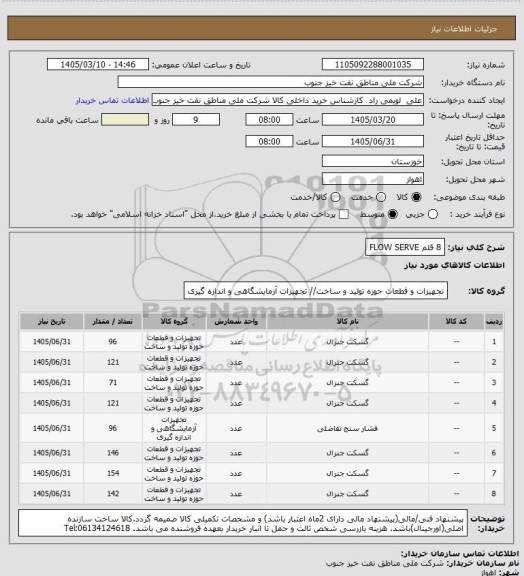Screen dimensions: 524x576
Task: Click quantity 71 in row 3
Action: (112, 382)
